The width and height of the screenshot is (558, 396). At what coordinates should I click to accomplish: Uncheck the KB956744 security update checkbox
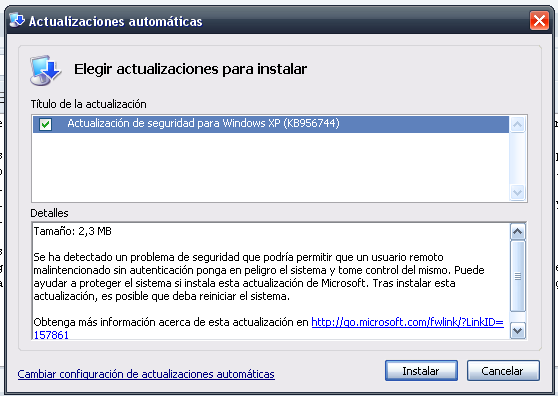tap(46, 124)
